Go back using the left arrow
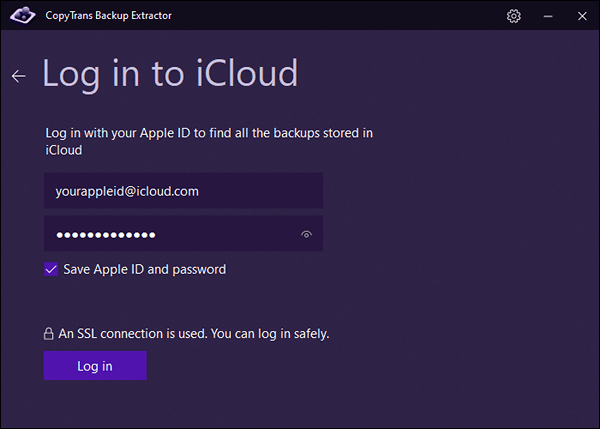 (x=18, y=76)
